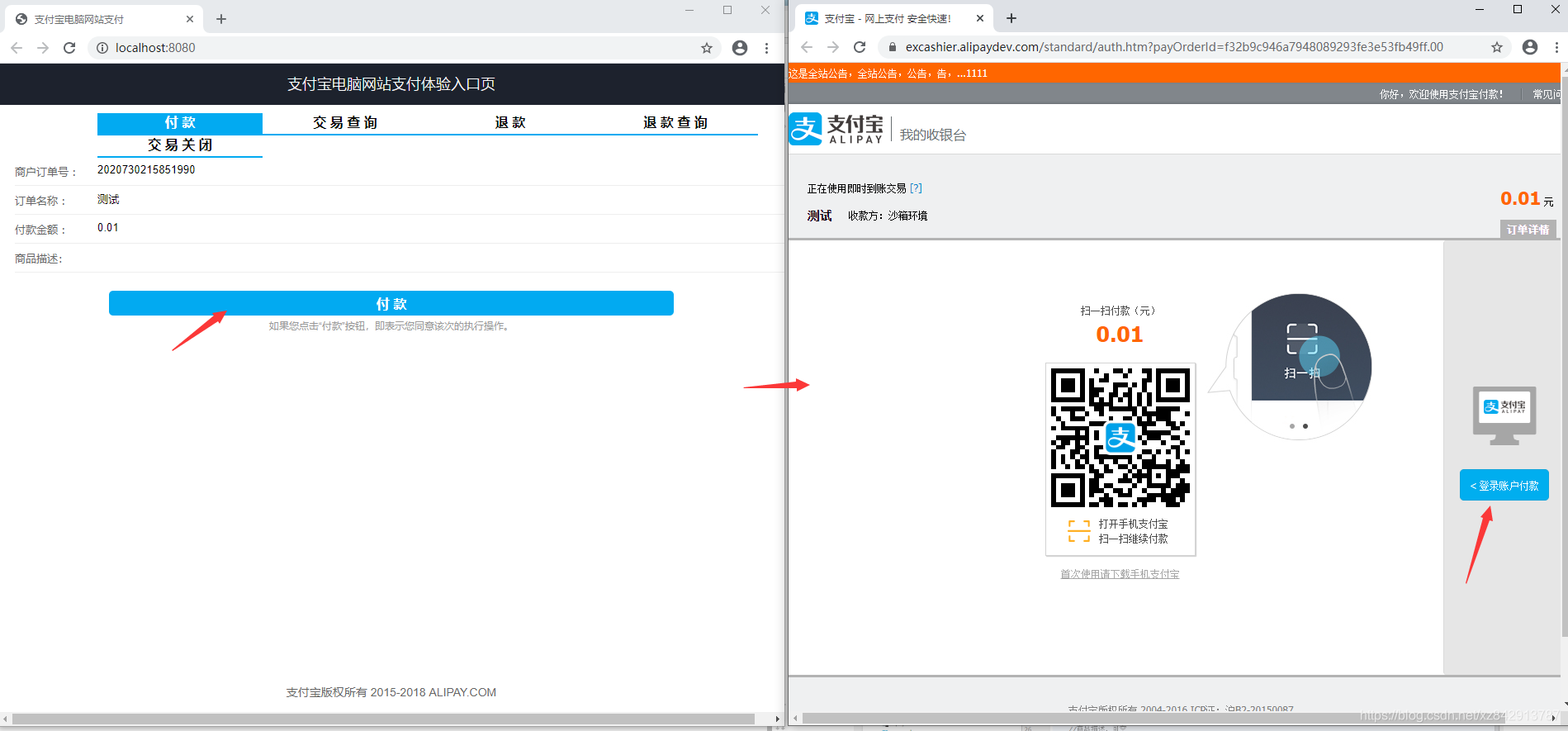Click the first carousel dot under illustration

tap(1292, 426)
